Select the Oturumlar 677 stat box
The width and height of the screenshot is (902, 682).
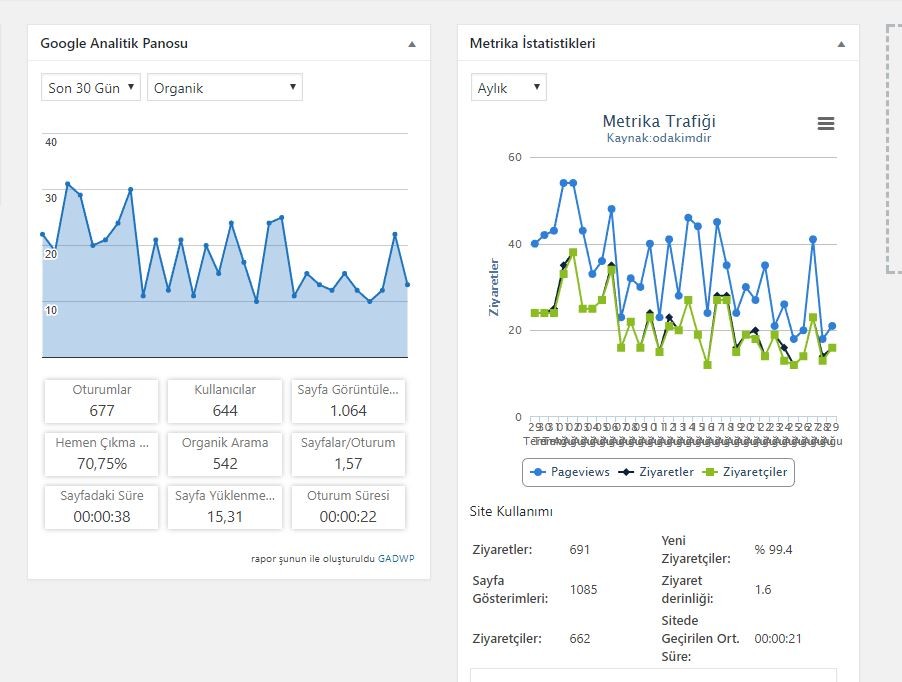102,401
